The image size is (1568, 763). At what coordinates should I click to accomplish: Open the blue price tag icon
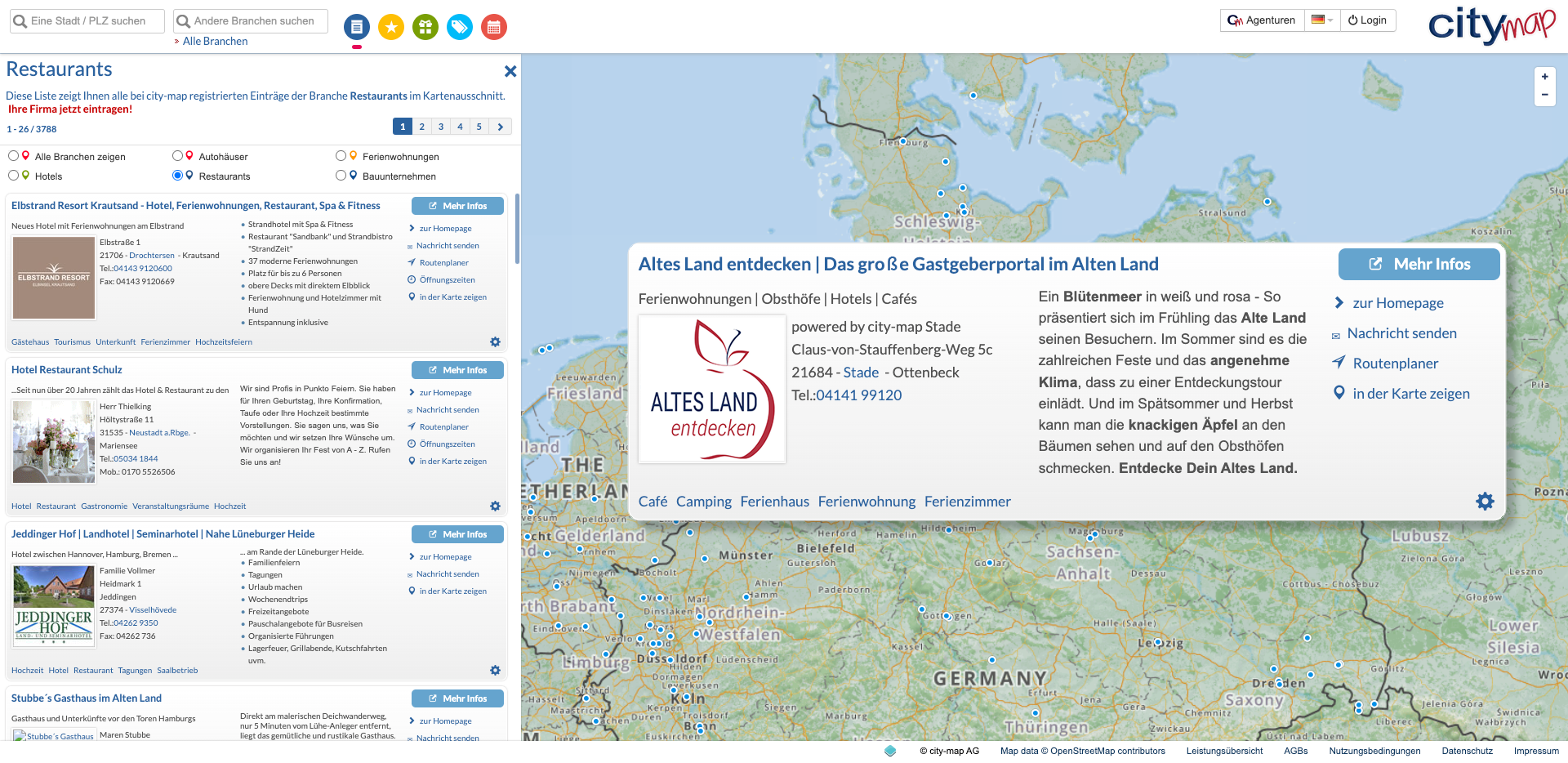pyautogui.click(x=460, y=28)
